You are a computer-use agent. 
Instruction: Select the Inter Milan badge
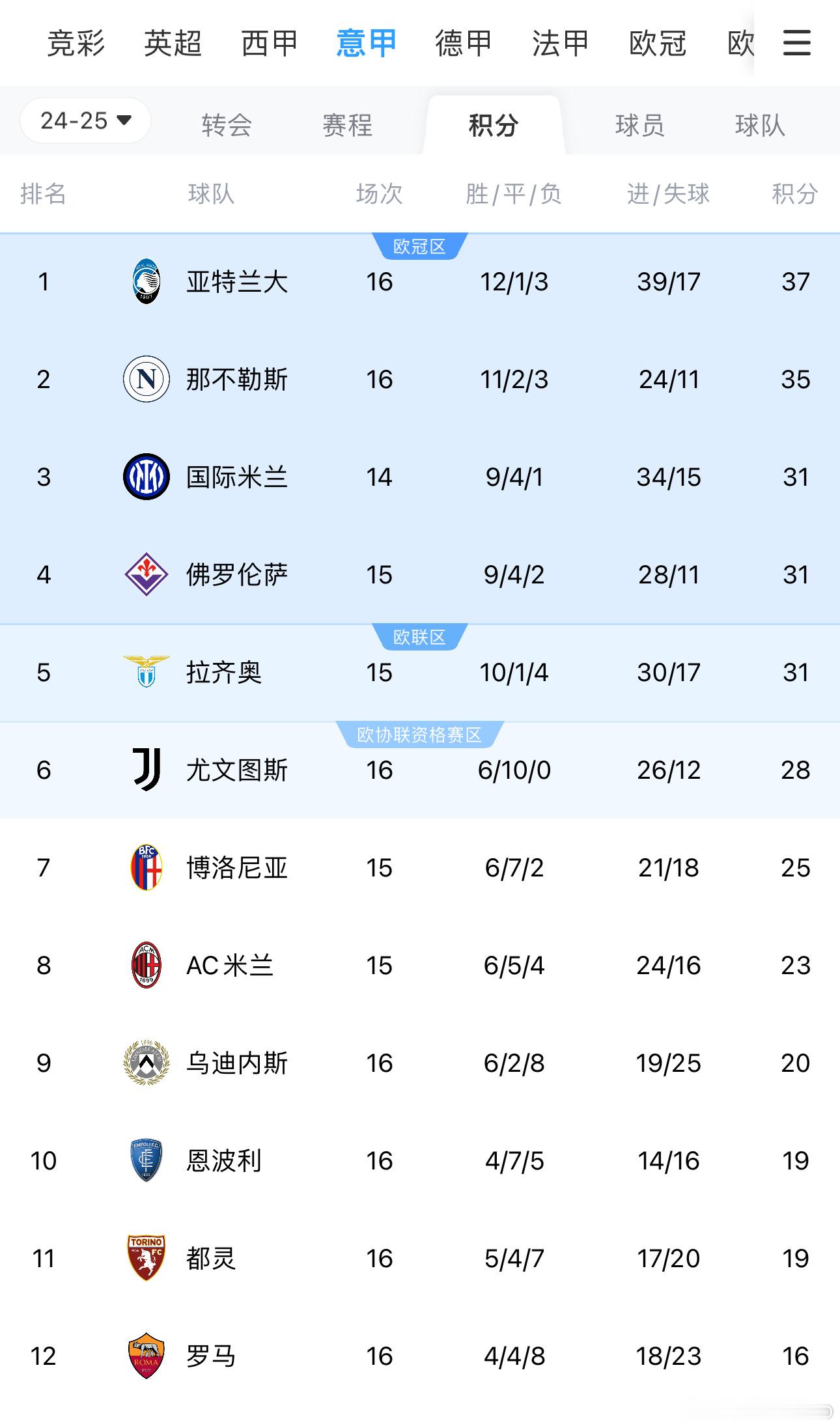[147, 477]
